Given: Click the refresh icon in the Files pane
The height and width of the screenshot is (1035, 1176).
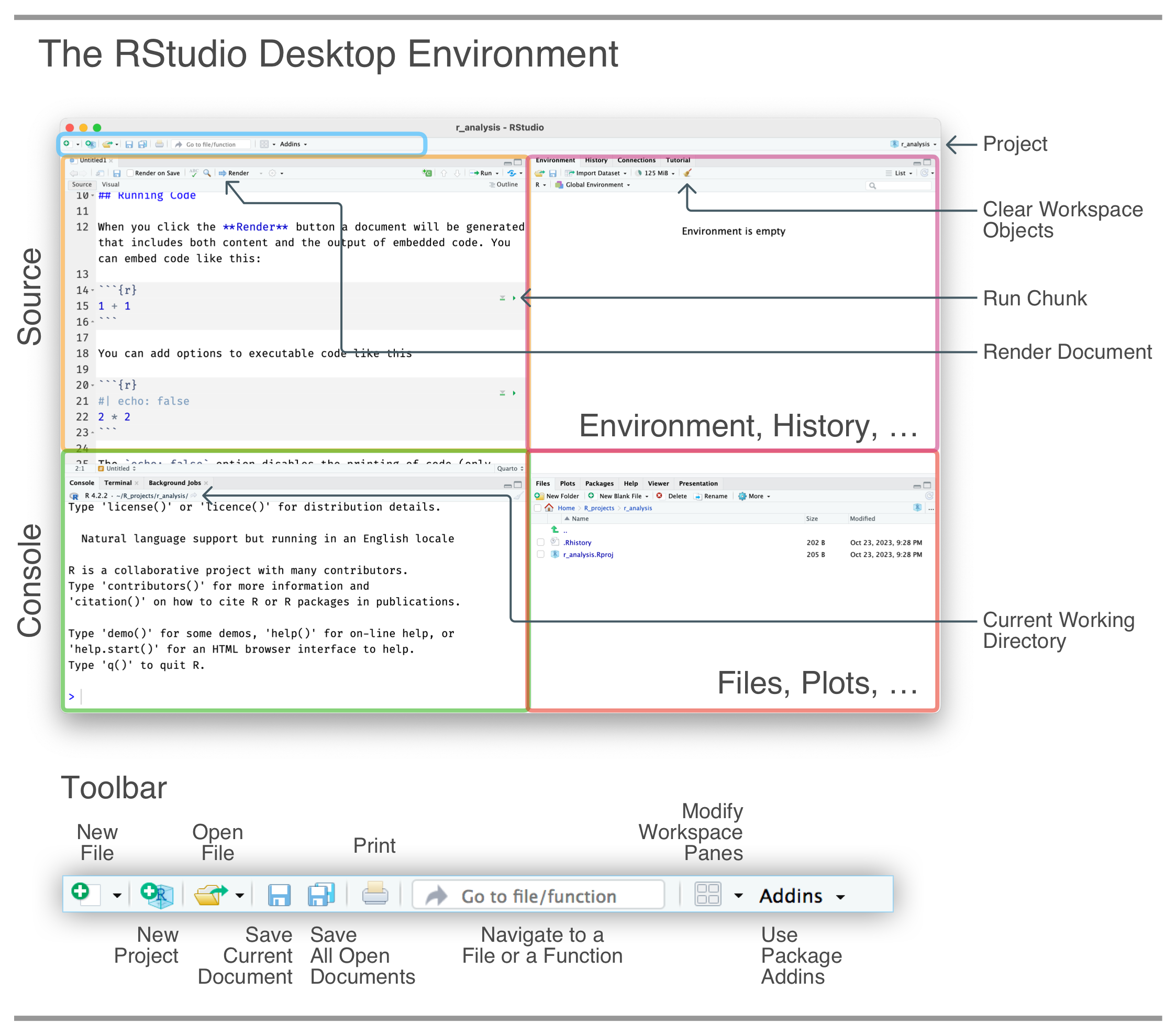Looking at the screenshot, I should (x=929, y=496).
